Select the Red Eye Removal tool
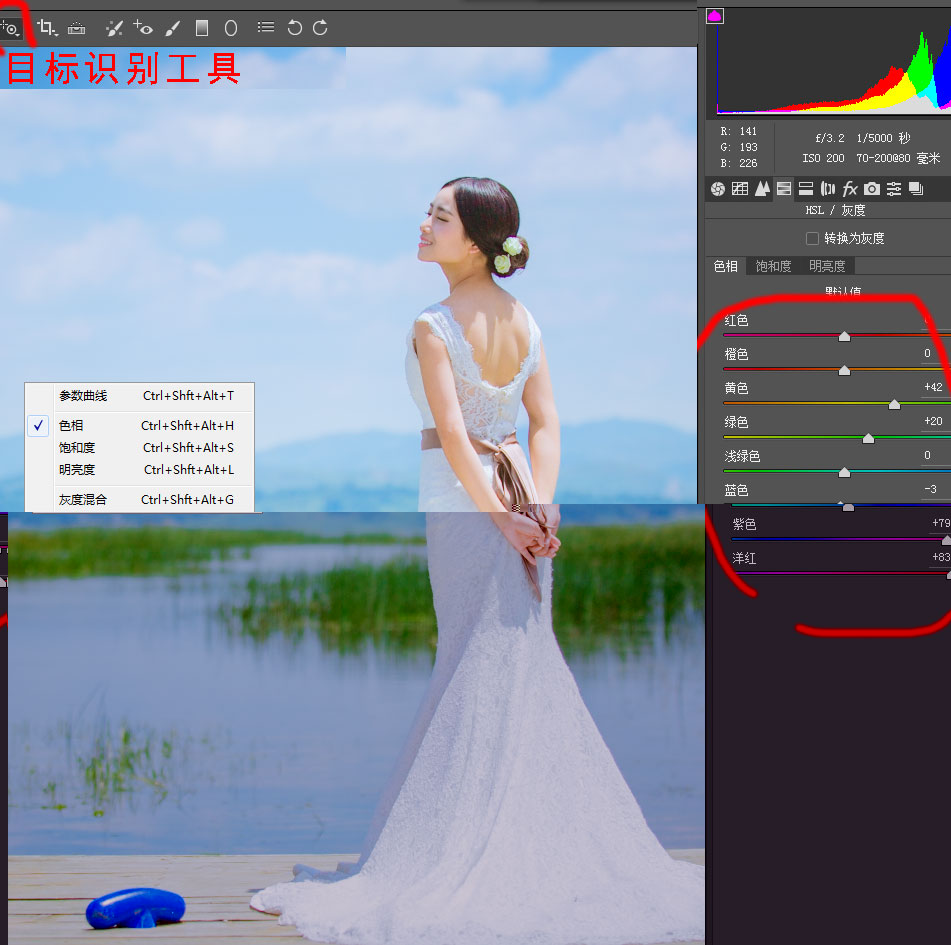 click(143, 27)
